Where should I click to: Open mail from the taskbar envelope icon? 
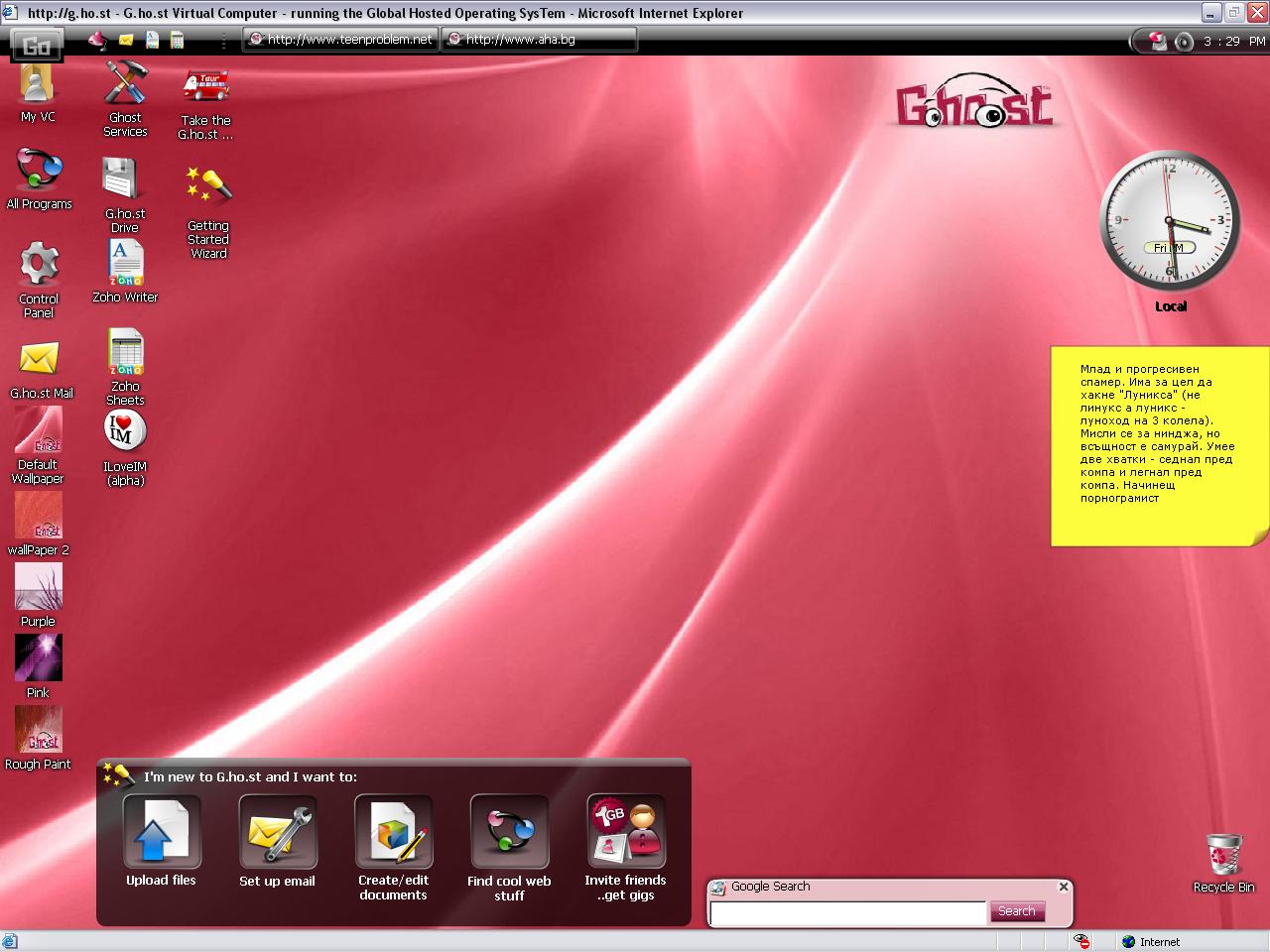(x=126, y=40)
